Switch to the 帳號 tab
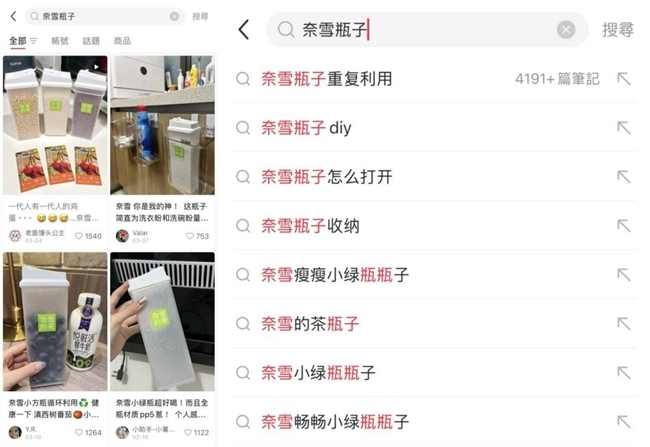Viewport: 650px width, 447px height. 60,41
